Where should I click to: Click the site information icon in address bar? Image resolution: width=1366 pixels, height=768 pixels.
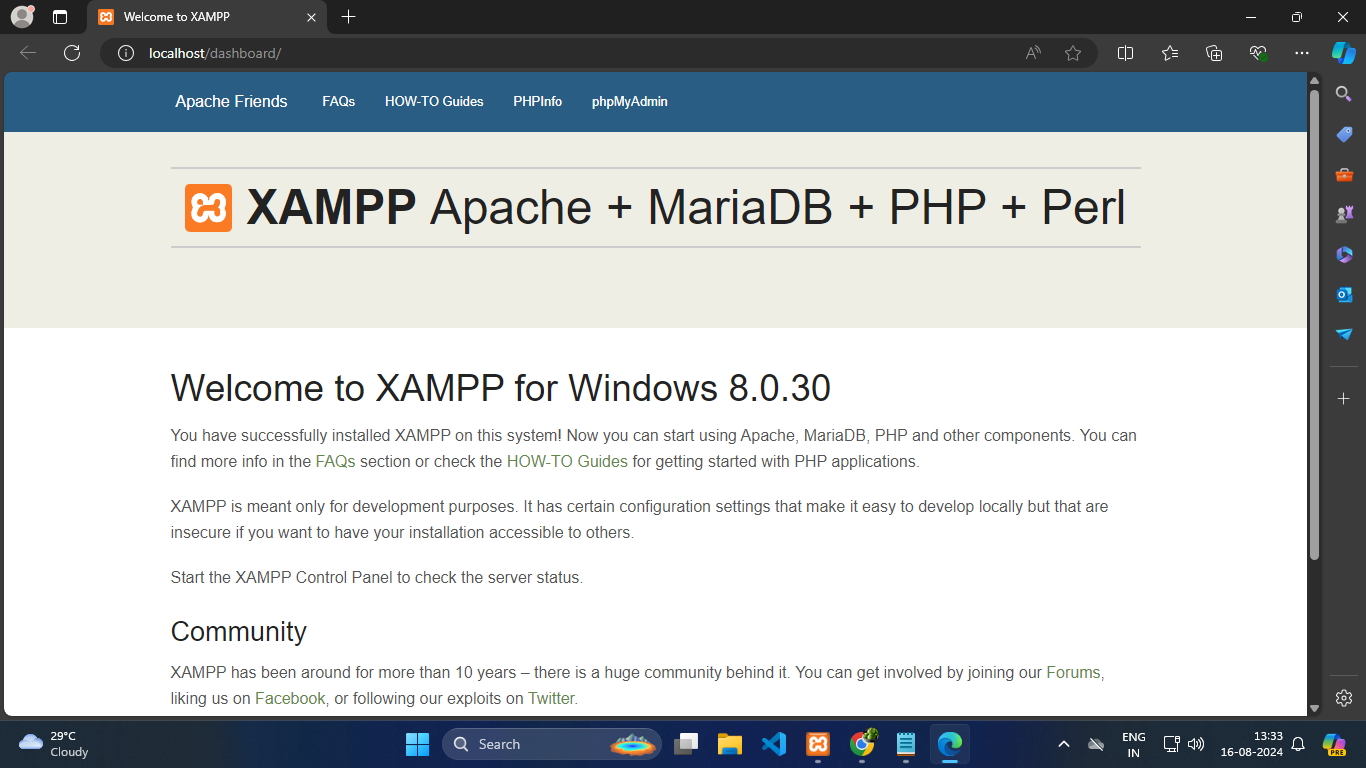pyautogui.click(x=126, y=53)
